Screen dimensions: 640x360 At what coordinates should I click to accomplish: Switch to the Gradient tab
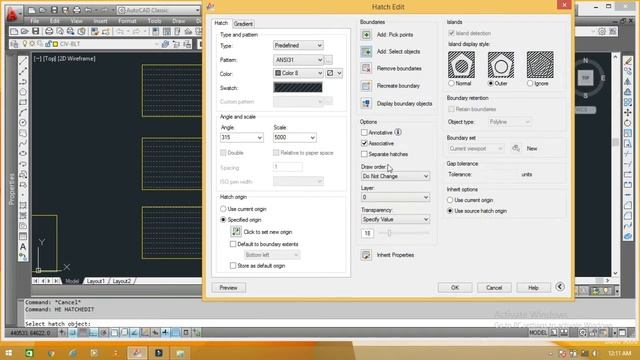pos(243,24)
